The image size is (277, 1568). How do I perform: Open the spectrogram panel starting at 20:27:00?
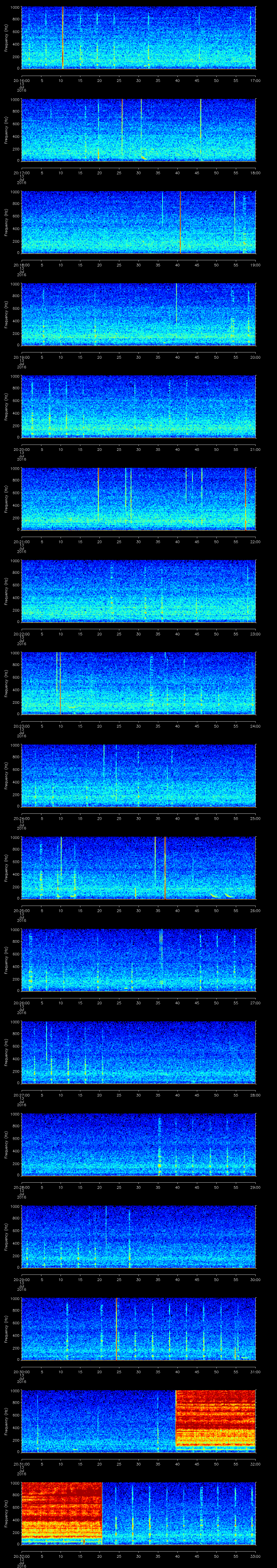(138, 1052)
